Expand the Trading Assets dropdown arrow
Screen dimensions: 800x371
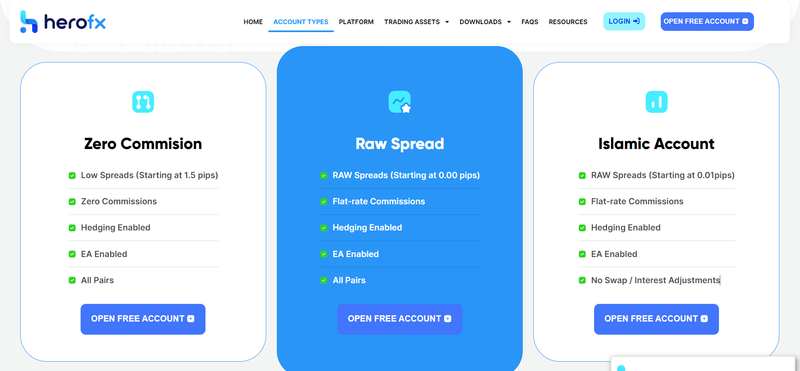pyautogui.click(x=447, y=22)
